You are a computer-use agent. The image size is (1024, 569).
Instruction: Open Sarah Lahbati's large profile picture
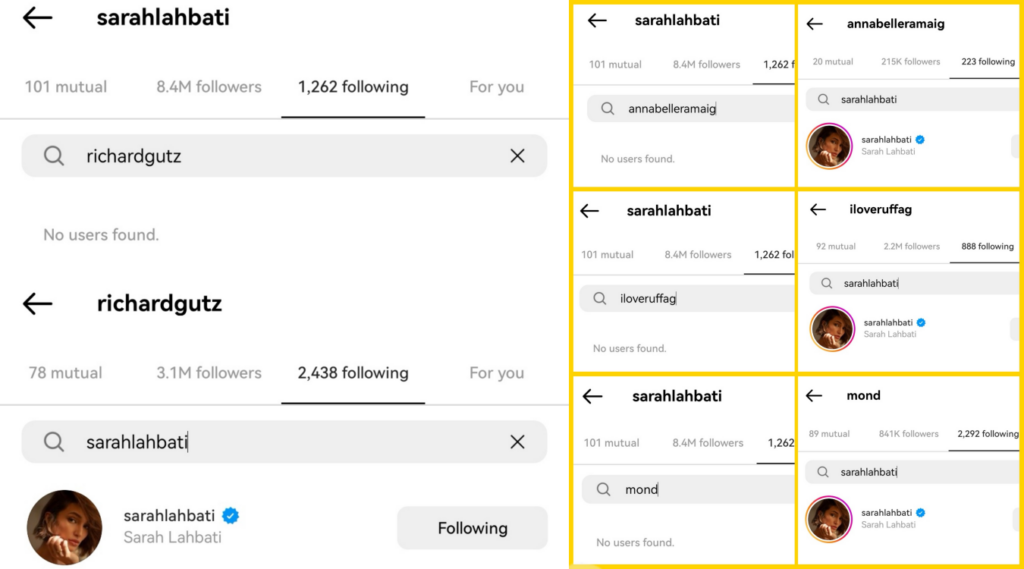point(64,527)
